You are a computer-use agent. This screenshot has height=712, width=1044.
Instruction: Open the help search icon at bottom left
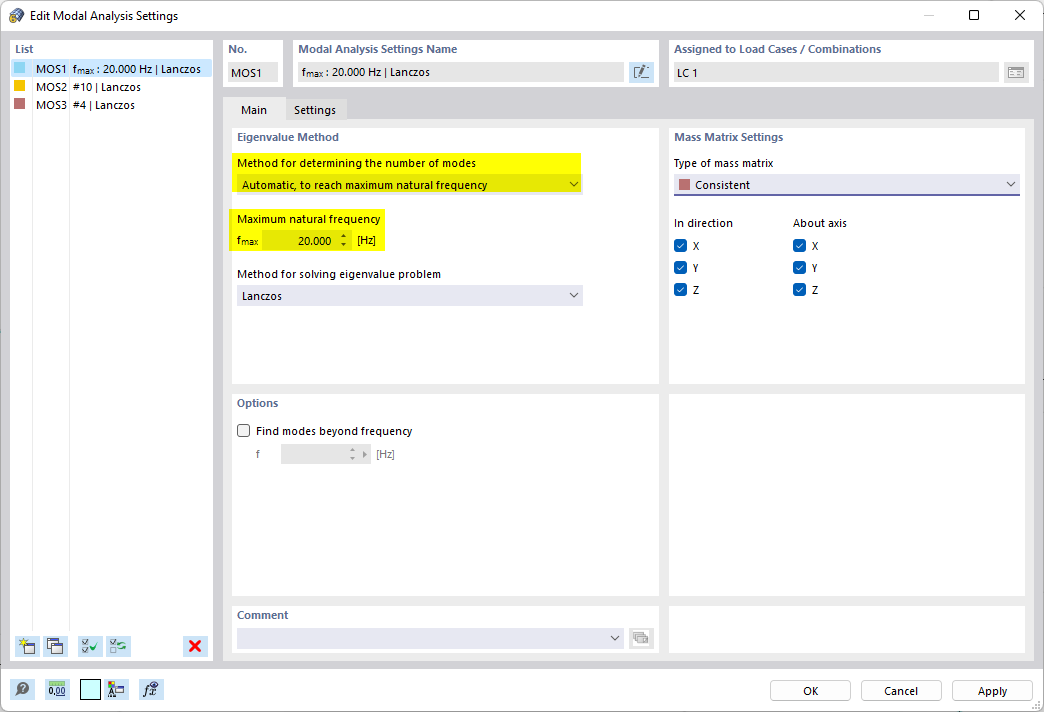point(22,689)
